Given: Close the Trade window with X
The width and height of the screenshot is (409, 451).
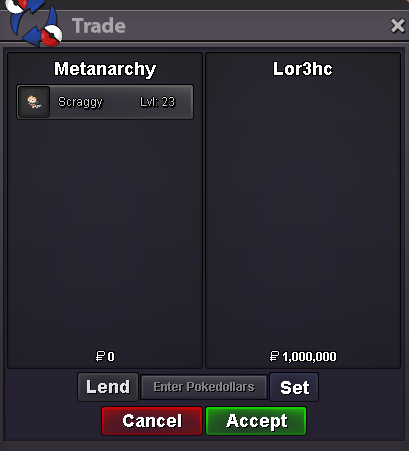Looking at the screenshot, I should coord(397,26).
